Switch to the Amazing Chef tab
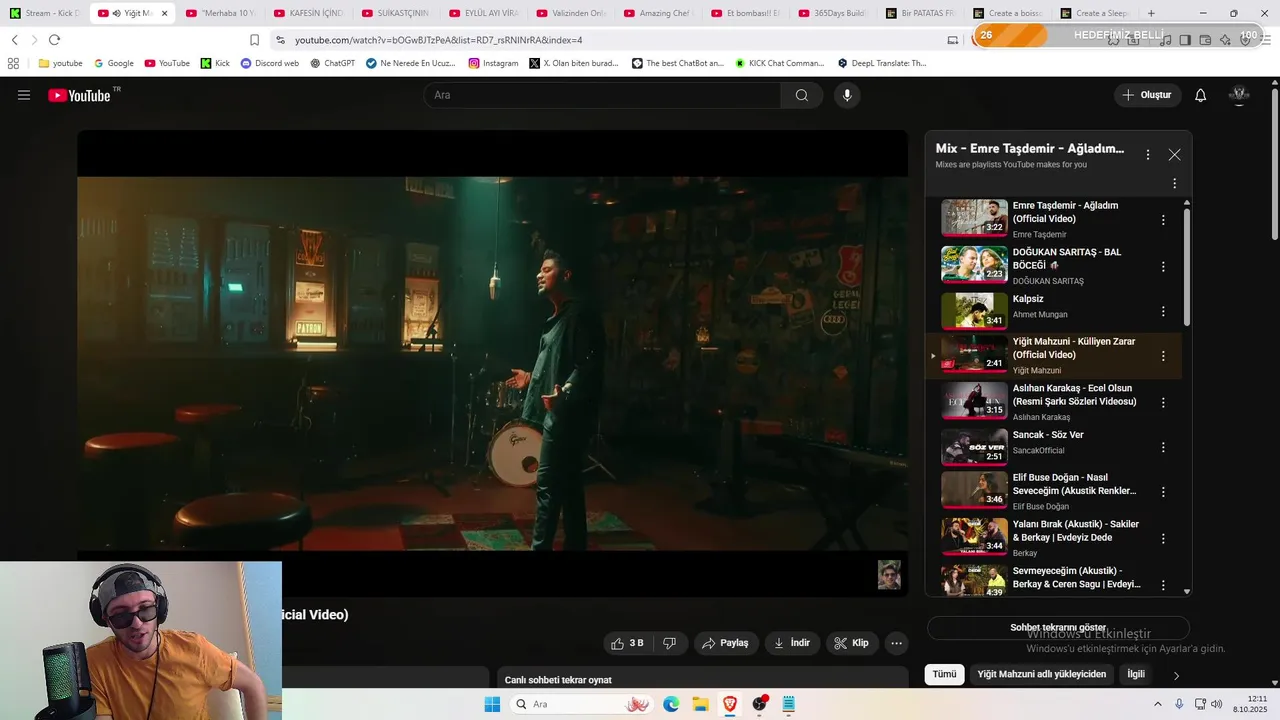1280x720 pixels. (657, 13)
